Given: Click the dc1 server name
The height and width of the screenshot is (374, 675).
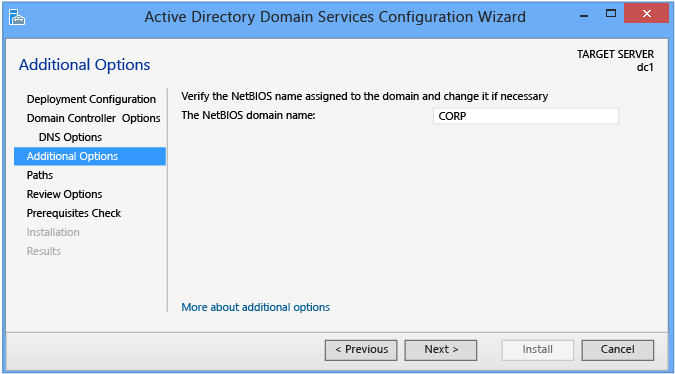Looking at the screenshot, I should [x=645, y=67].
